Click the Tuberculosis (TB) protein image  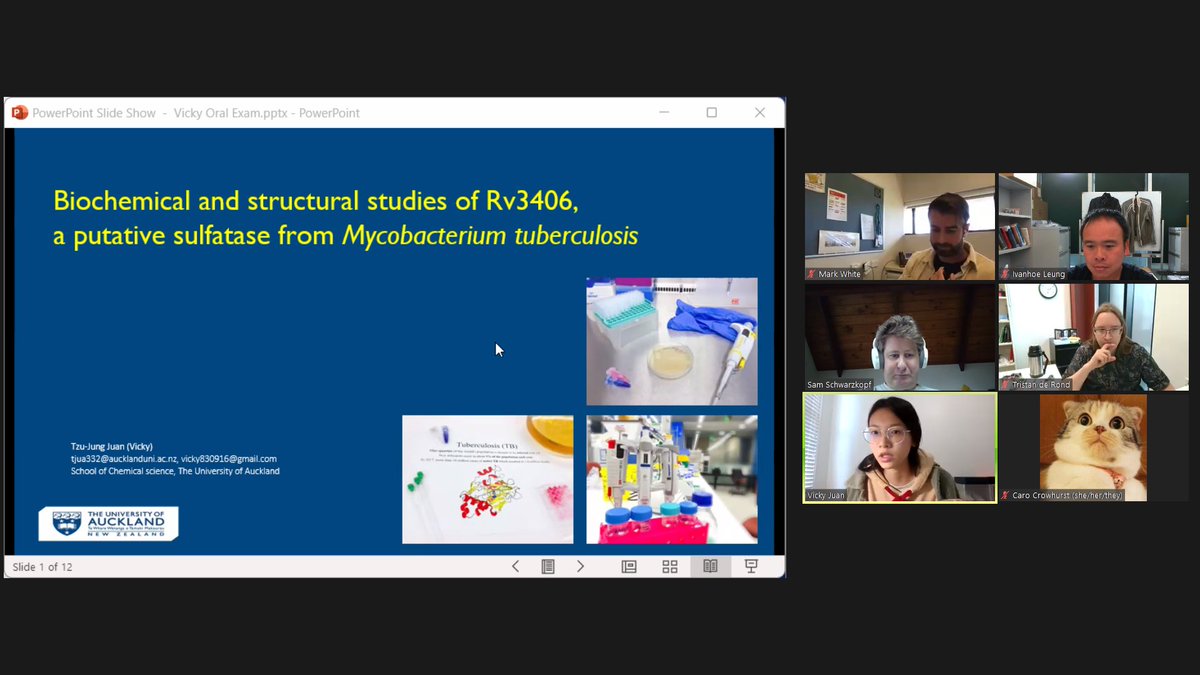click(488, 479)
